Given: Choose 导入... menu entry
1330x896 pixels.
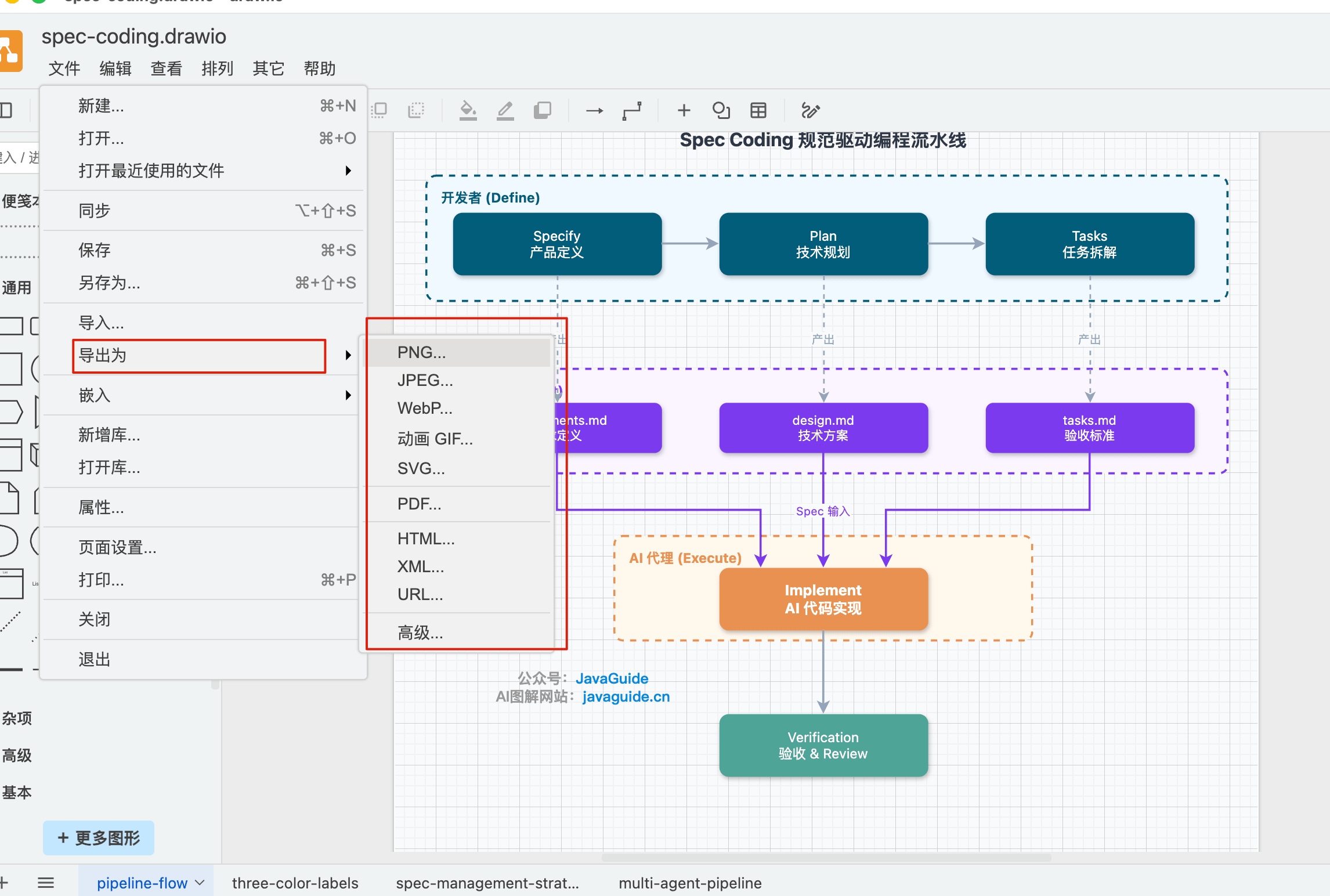Looking at the screenshot, I should pyautogui.click(x=203, y=323).
